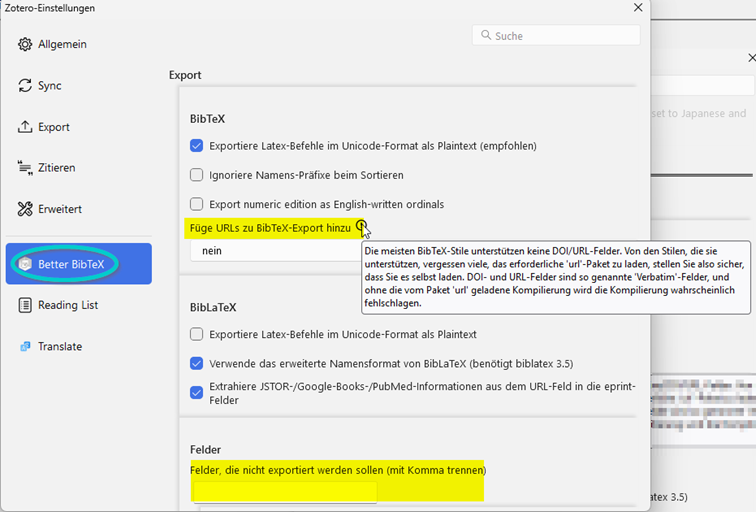
Task: Open the Zitieren settings pane
Action: tap(79, 168)
